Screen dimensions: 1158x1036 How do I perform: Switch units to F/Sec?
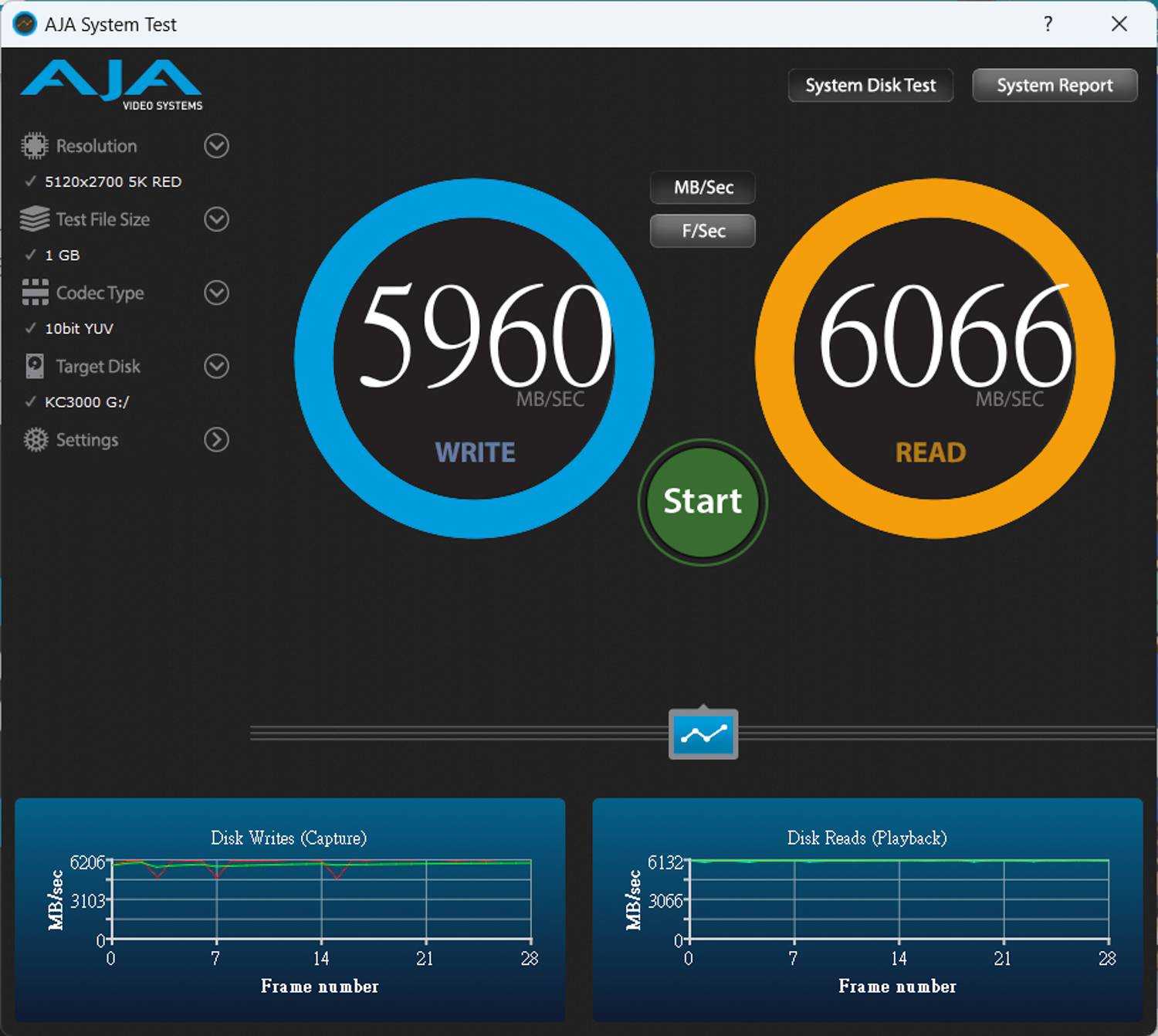(703, 231)
